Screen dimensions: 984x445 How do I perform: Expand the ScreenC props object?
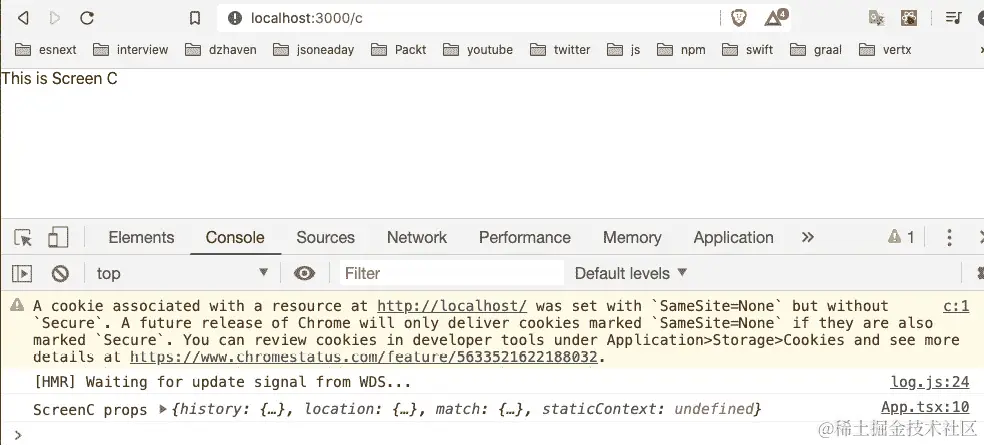[x=163, y=409]
